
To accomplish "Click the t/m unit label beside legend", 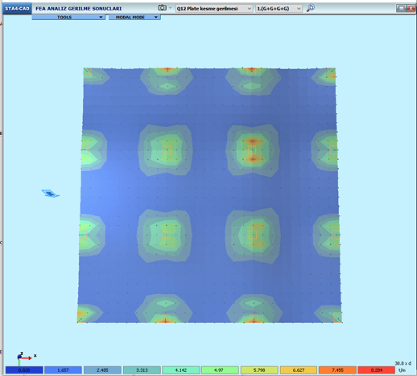I will [402, 370].
